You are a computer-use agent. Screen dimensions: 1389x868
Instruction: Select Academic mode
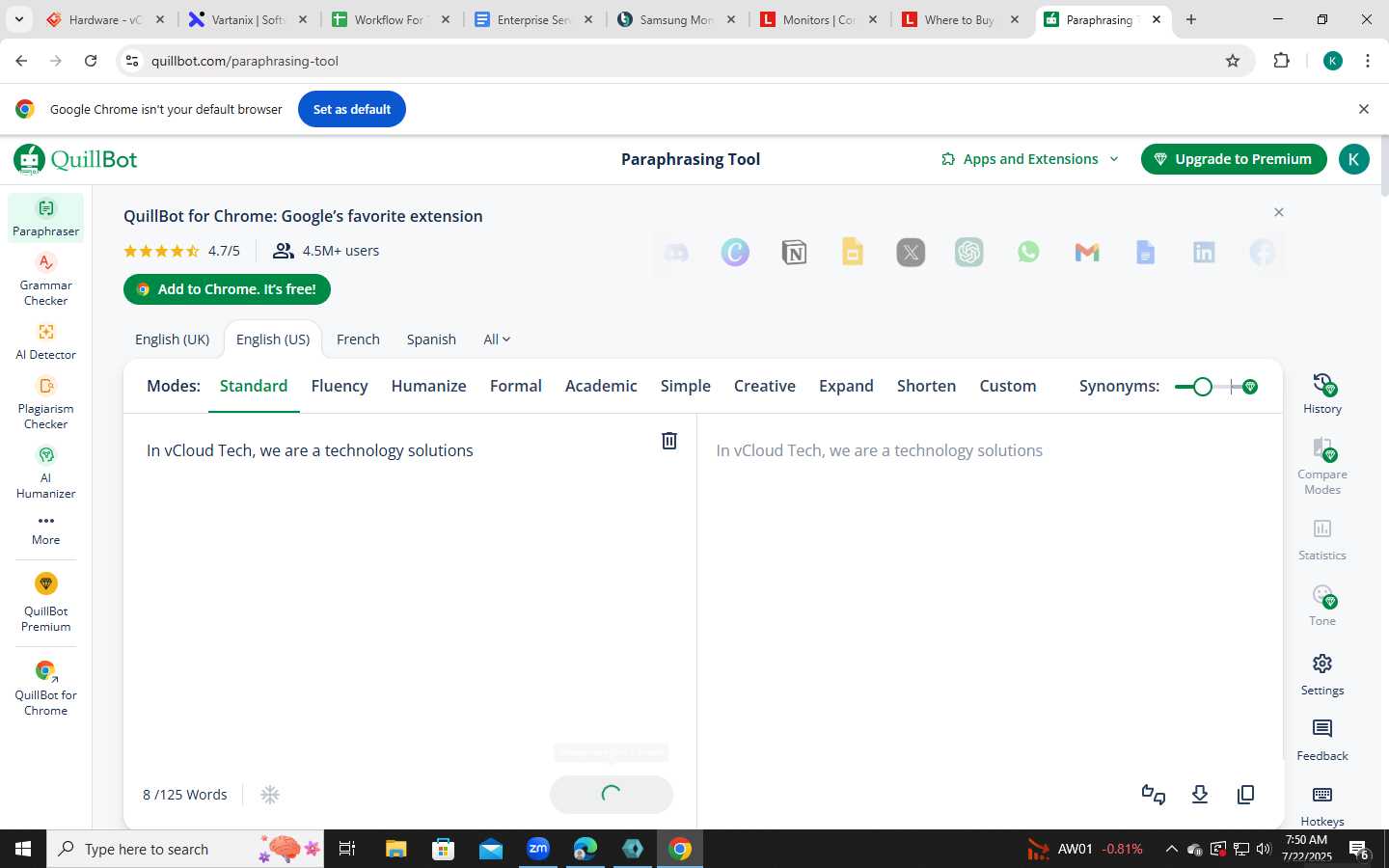(601, 386)
